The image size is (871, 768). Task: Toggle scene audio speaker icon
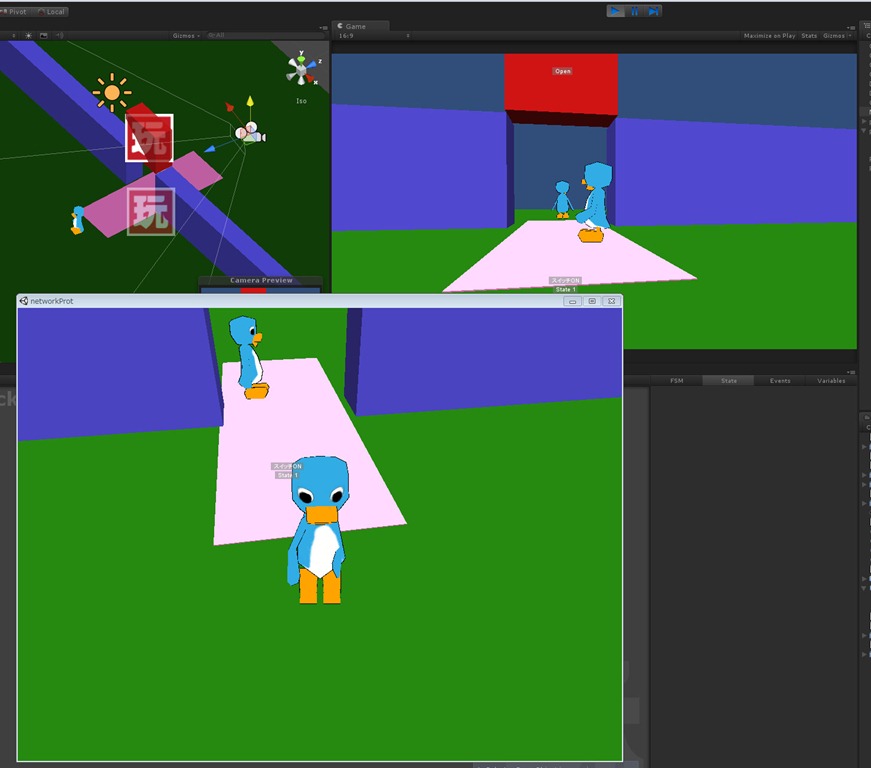click(x=60, y=35)
